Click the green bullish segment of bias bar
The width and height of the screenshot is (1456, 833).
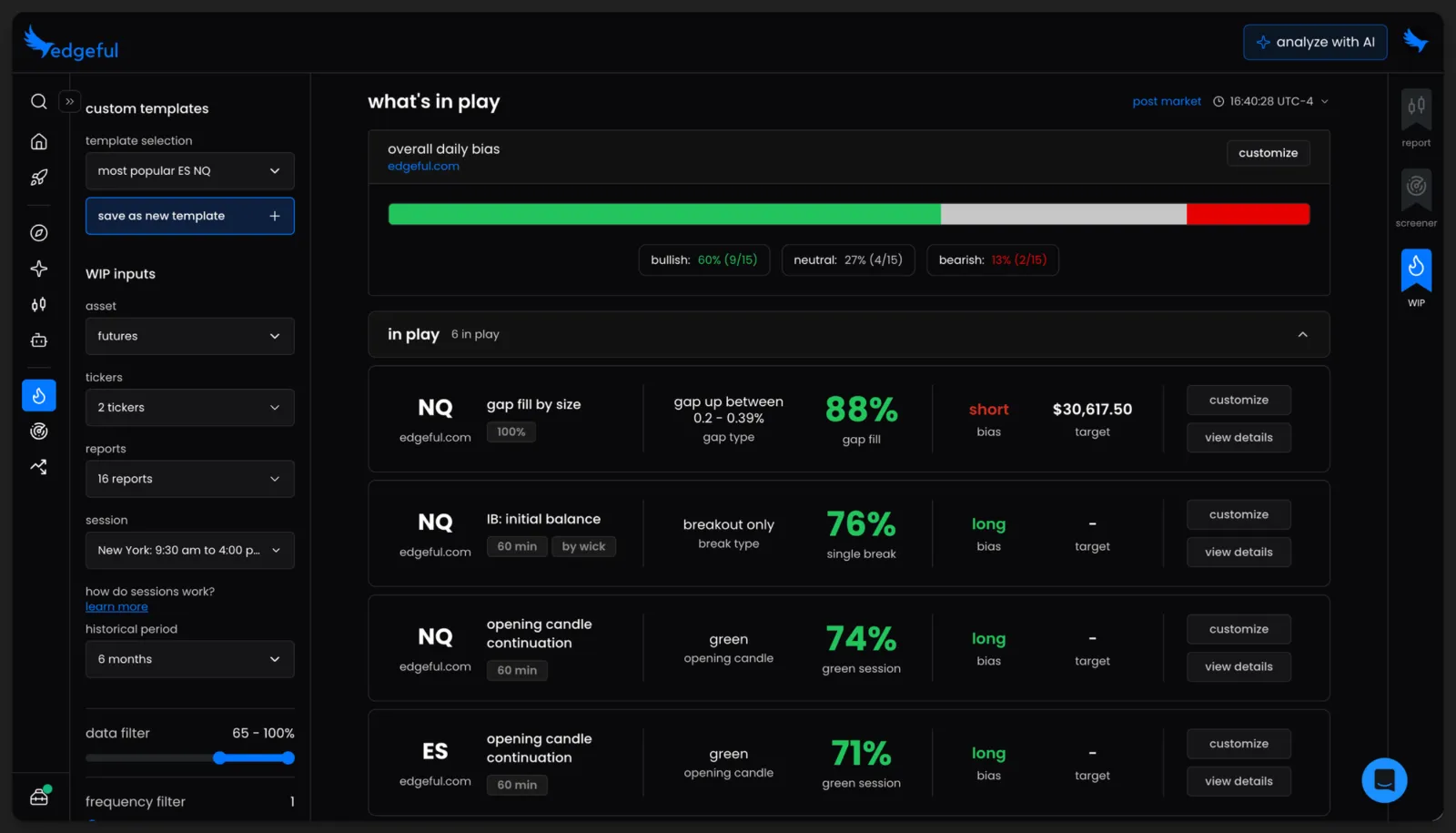click(664, 214)
